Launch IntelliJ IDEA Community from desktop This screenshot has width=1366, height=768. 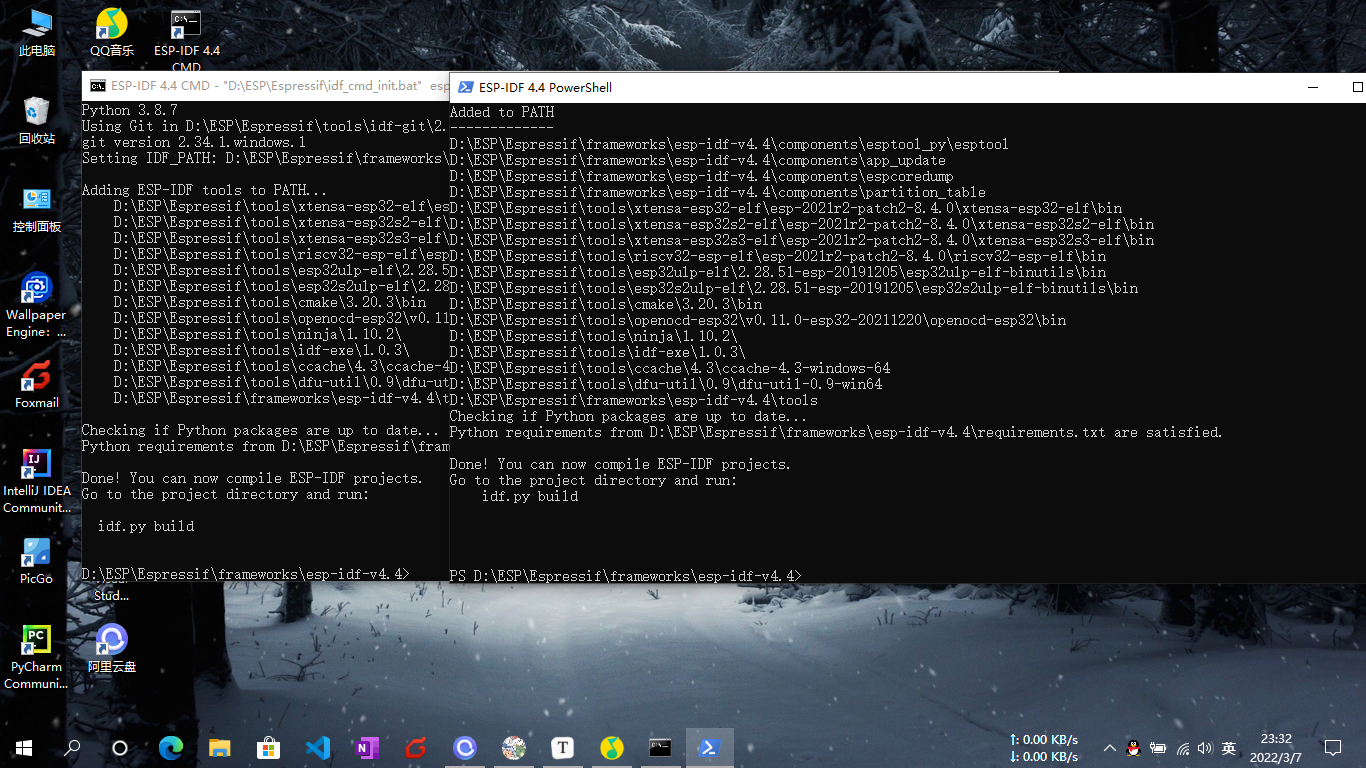37,481
